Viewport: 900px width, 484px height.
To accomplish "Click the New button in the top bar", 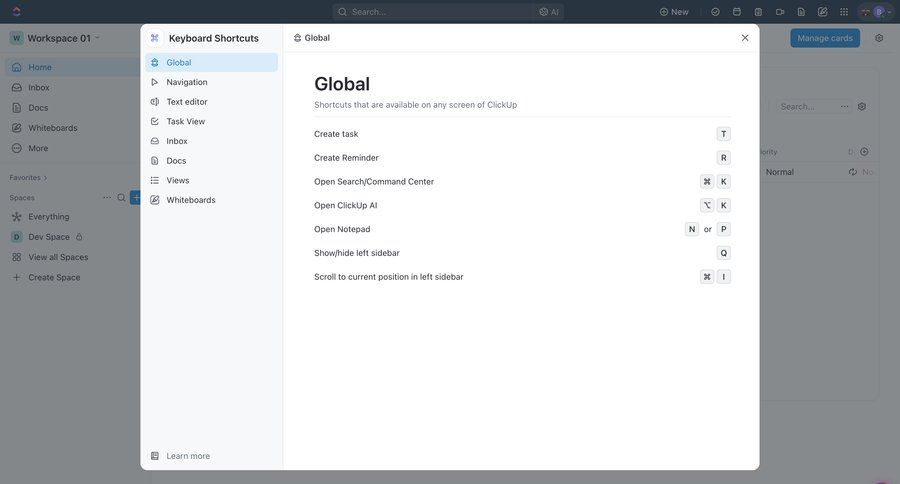I will [674, 12].
